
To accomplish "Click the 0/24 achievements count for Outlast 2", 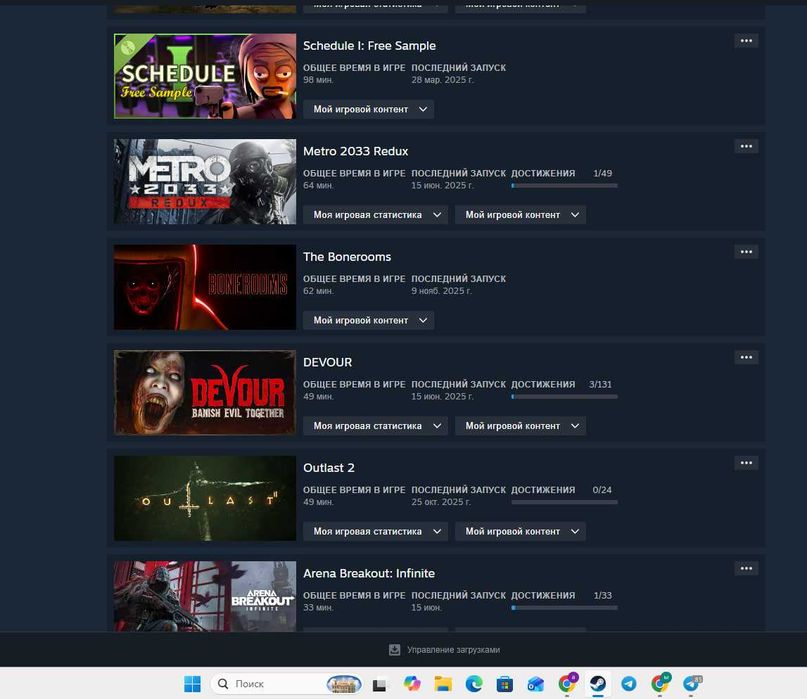I will 602,490.
